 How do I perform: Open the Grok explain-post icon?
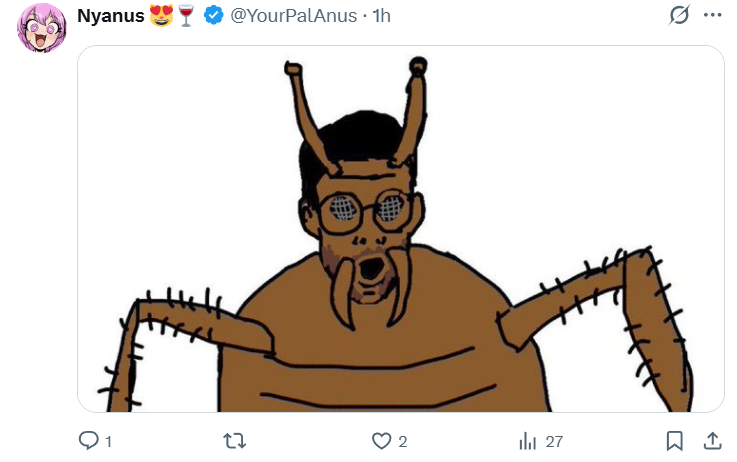679,15
